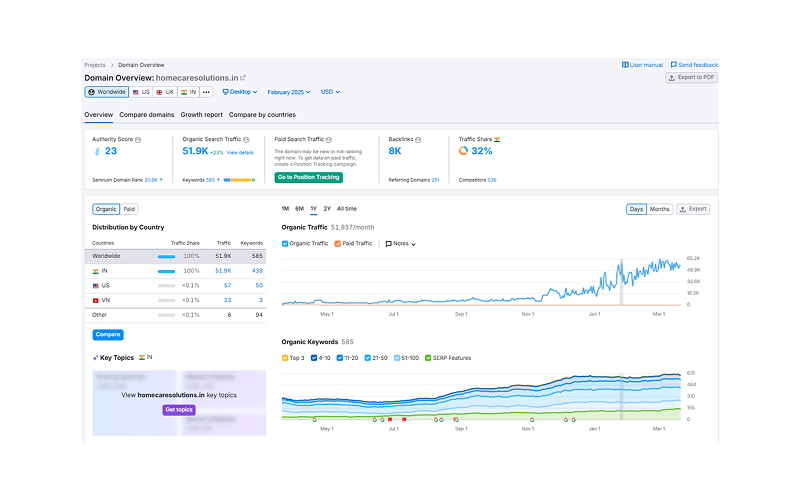The image size is (800, 500).
Task: Open the USD currency dropdown
Action: (x=330, y=92)
